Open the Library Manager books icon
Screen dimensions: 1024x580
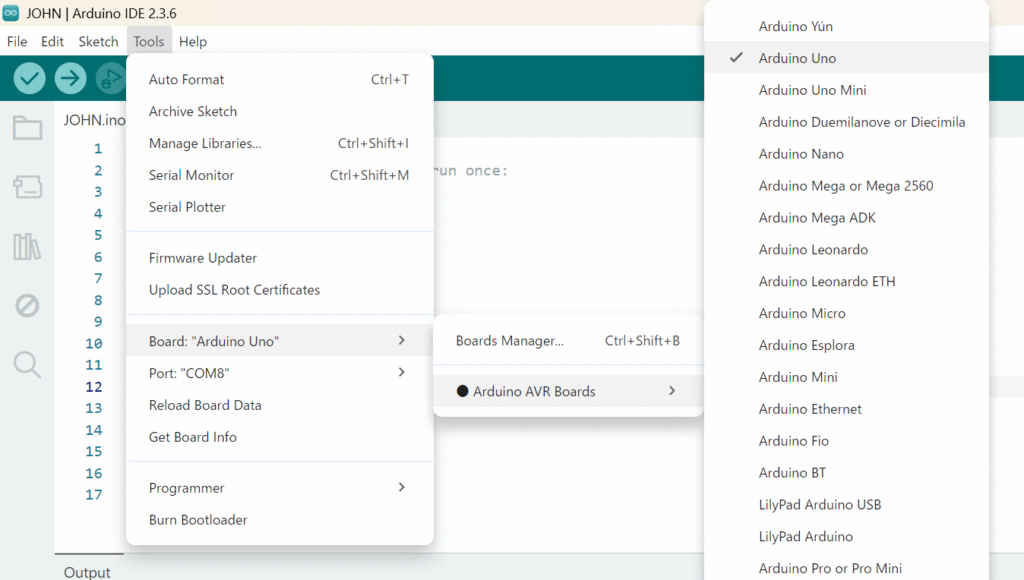click(27, 246)
